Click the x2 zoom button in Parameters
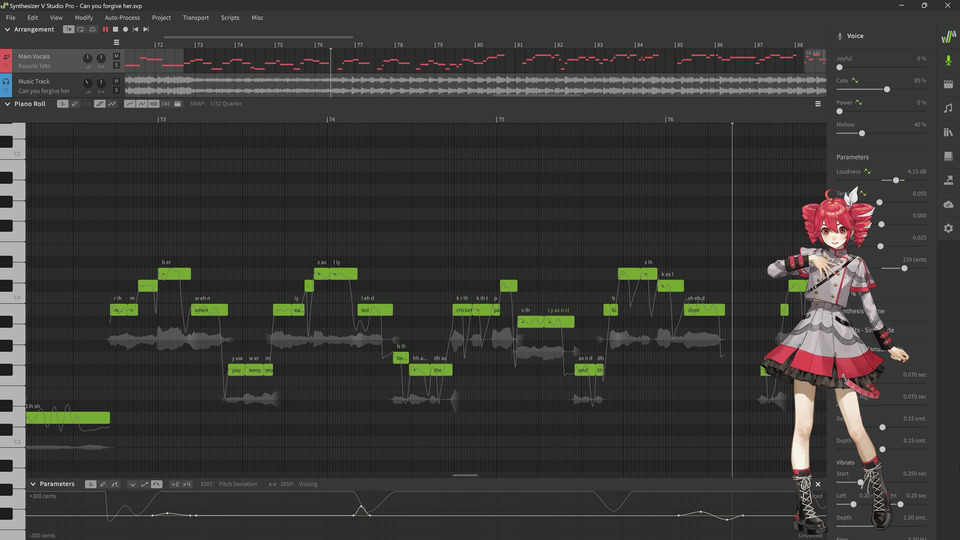This screenshot has width=960, height=540. [x=174, y=484]
